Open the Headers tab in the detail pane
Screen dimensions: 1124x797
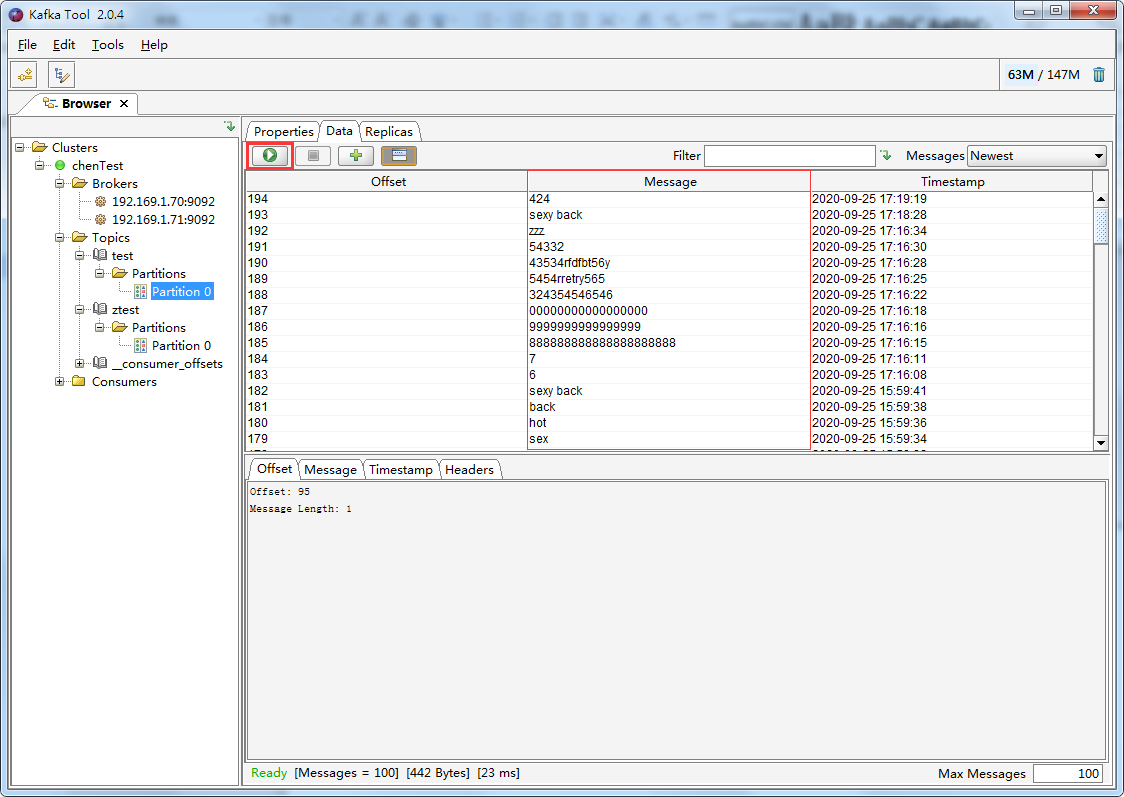click(x=469, y=469)
